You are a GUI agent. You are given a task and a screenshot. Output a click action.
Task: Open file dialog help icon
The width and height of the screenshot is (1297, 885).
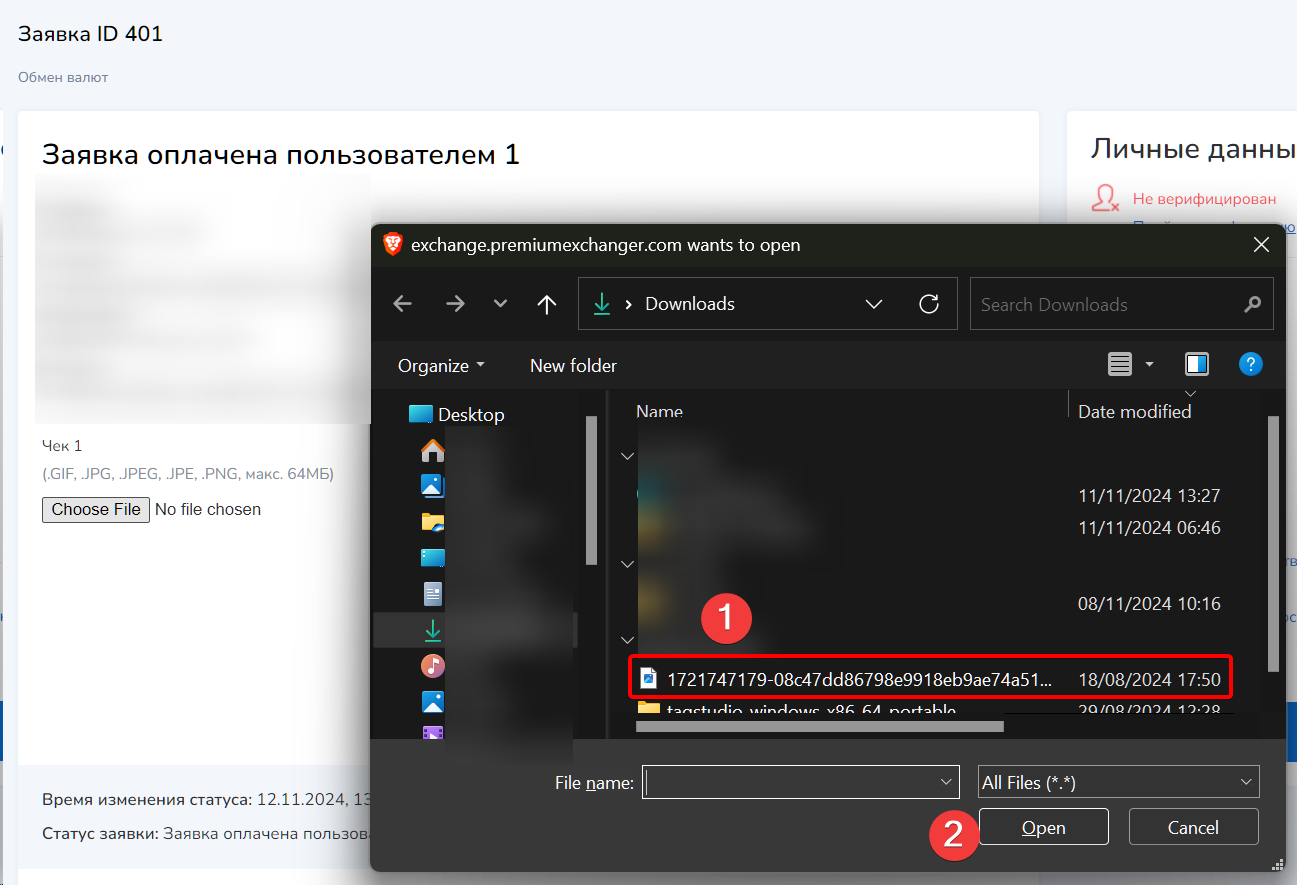pyautogui.click(x=1250, y=364)
